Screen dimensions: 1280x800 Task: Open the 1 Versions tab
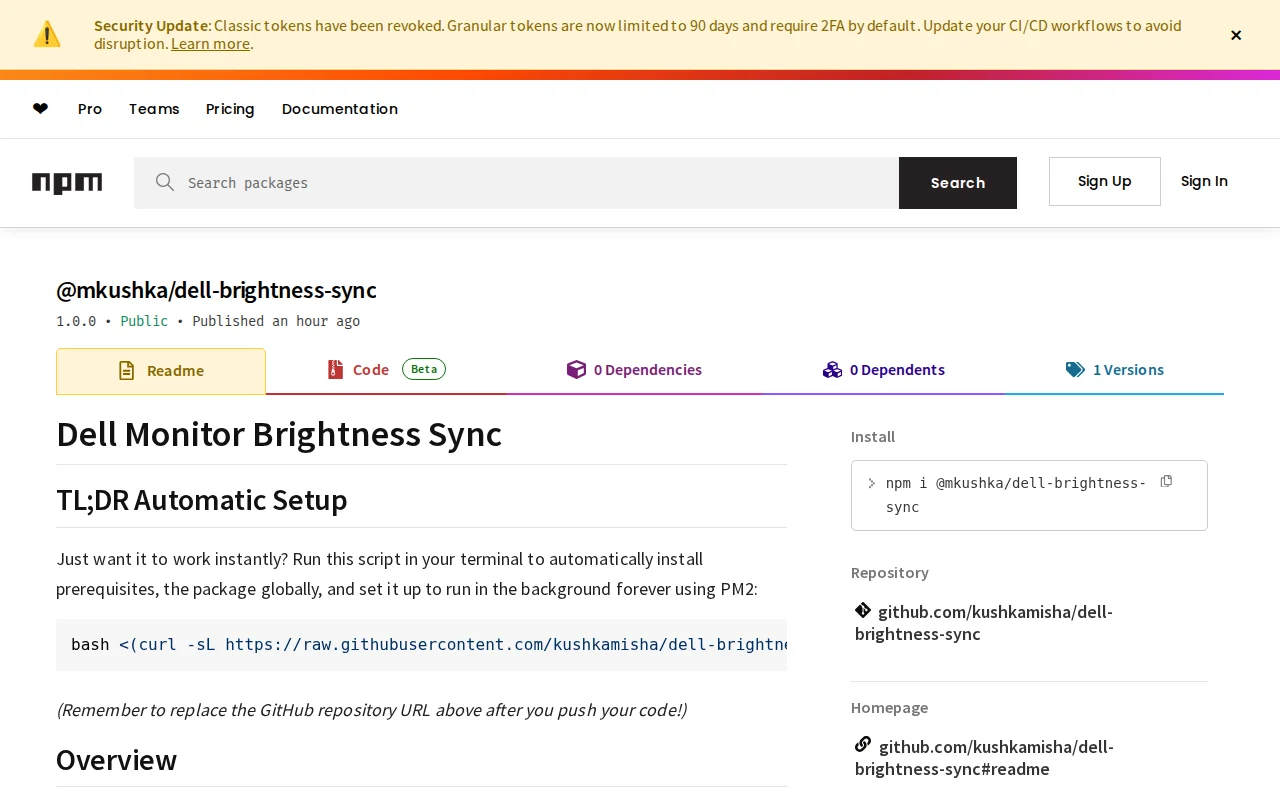click(x=1115, y=370)
